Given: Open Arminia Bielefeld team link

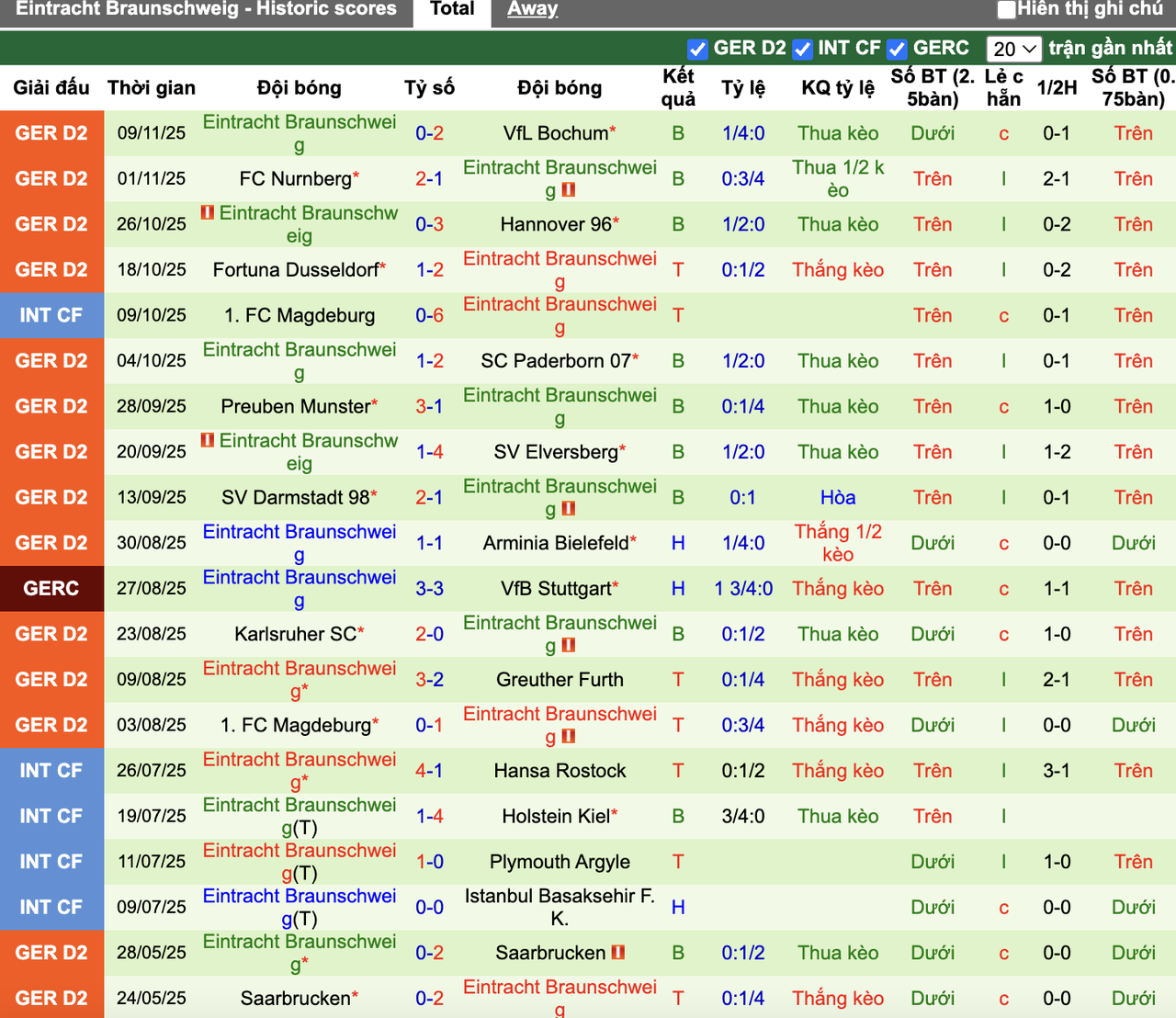Looking at the screenshot, I should (556, 543).
